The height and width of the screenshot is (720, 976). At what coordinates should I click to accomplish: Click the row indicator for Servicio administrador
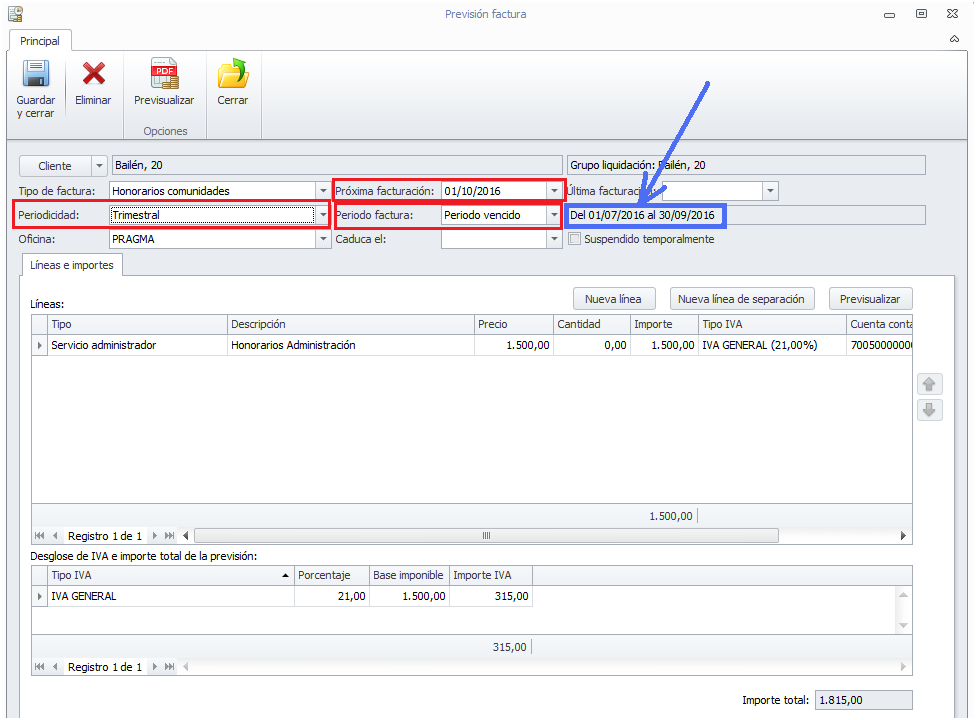[39, 345]
